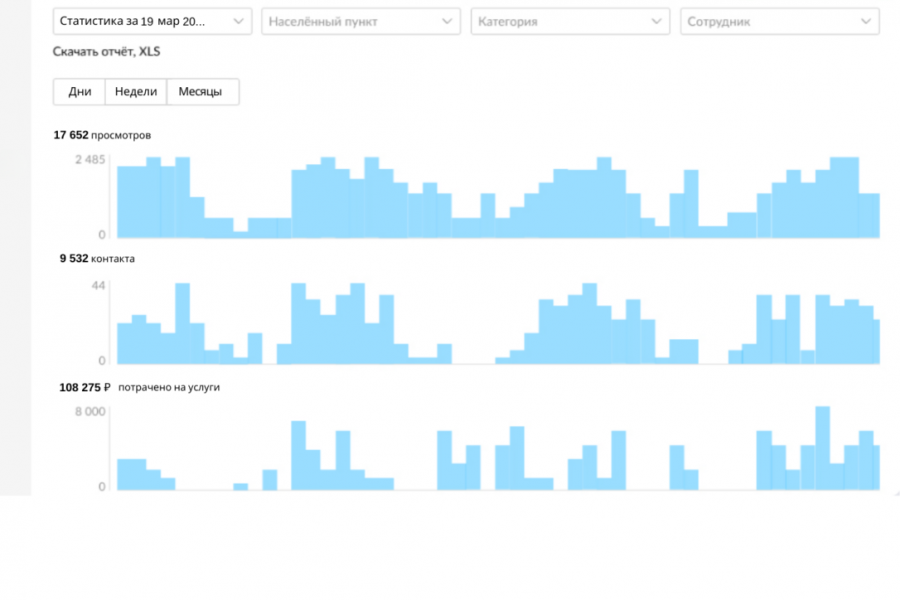Screen dimensions: 900x600
Task: Open the Статистика за 19 мар date selector
Action: tap(140, 21)
